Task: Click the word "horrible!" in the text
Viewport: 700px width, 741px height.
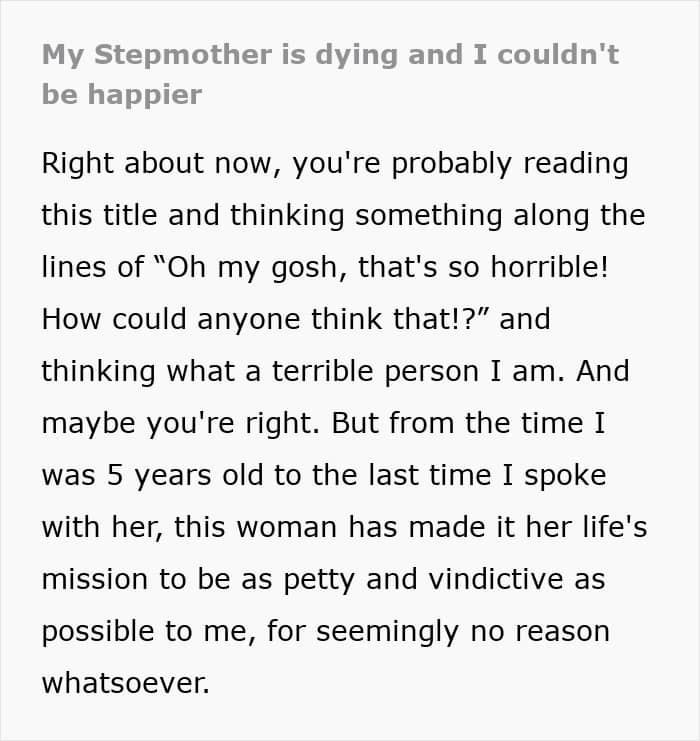Action: coord(563,267)
